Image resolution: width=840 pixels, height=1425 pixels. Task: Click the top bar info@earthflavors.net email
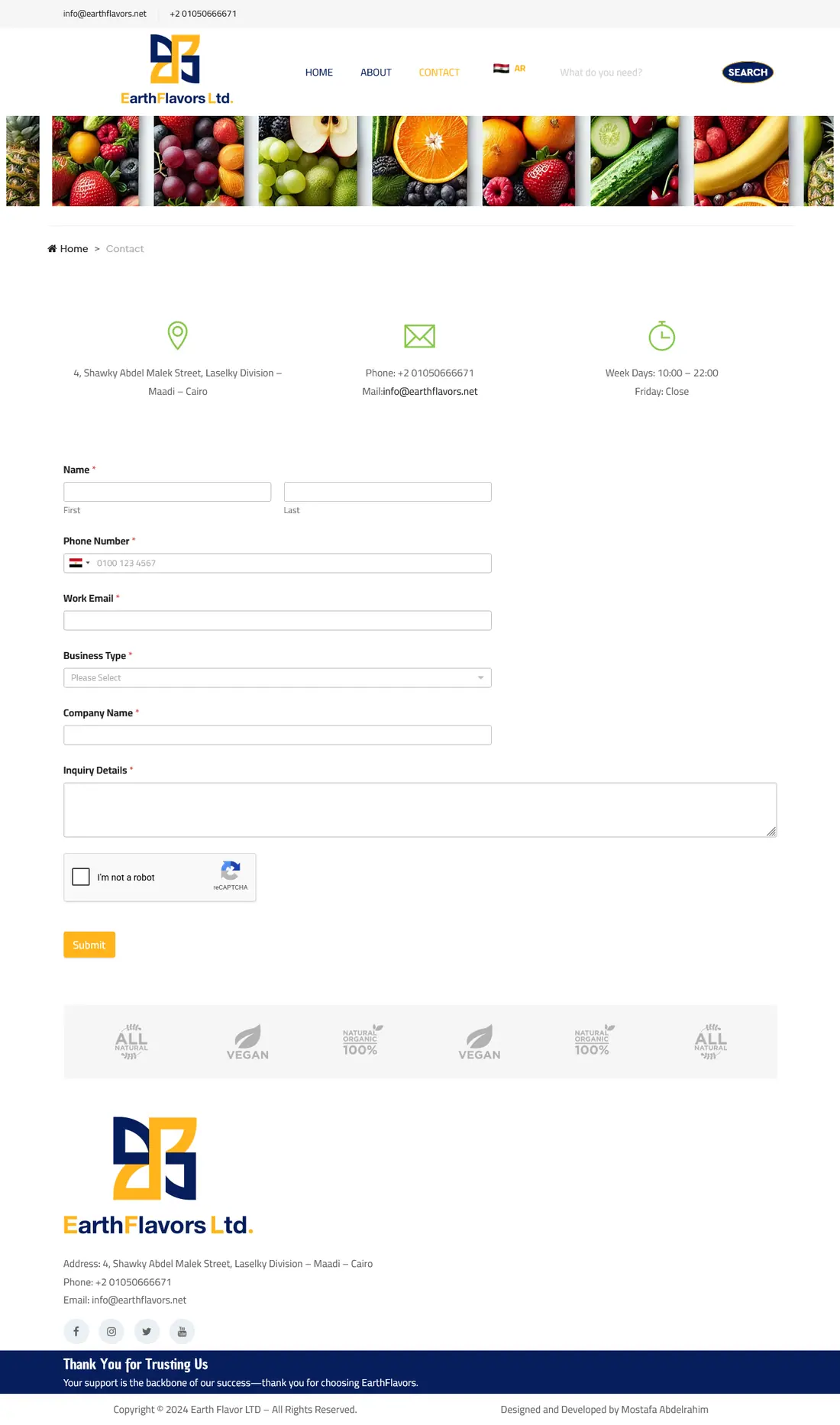click(105, 14)
